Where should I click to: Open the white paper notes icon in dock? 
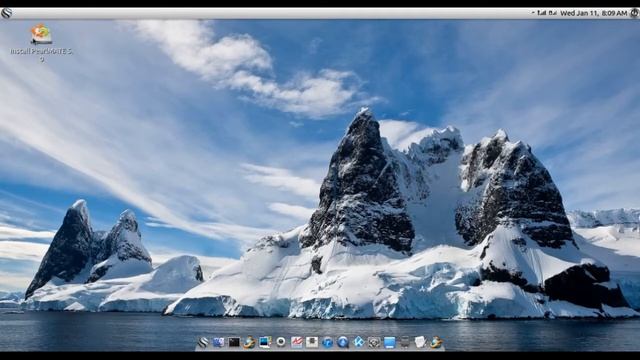(x=420, y=342)
